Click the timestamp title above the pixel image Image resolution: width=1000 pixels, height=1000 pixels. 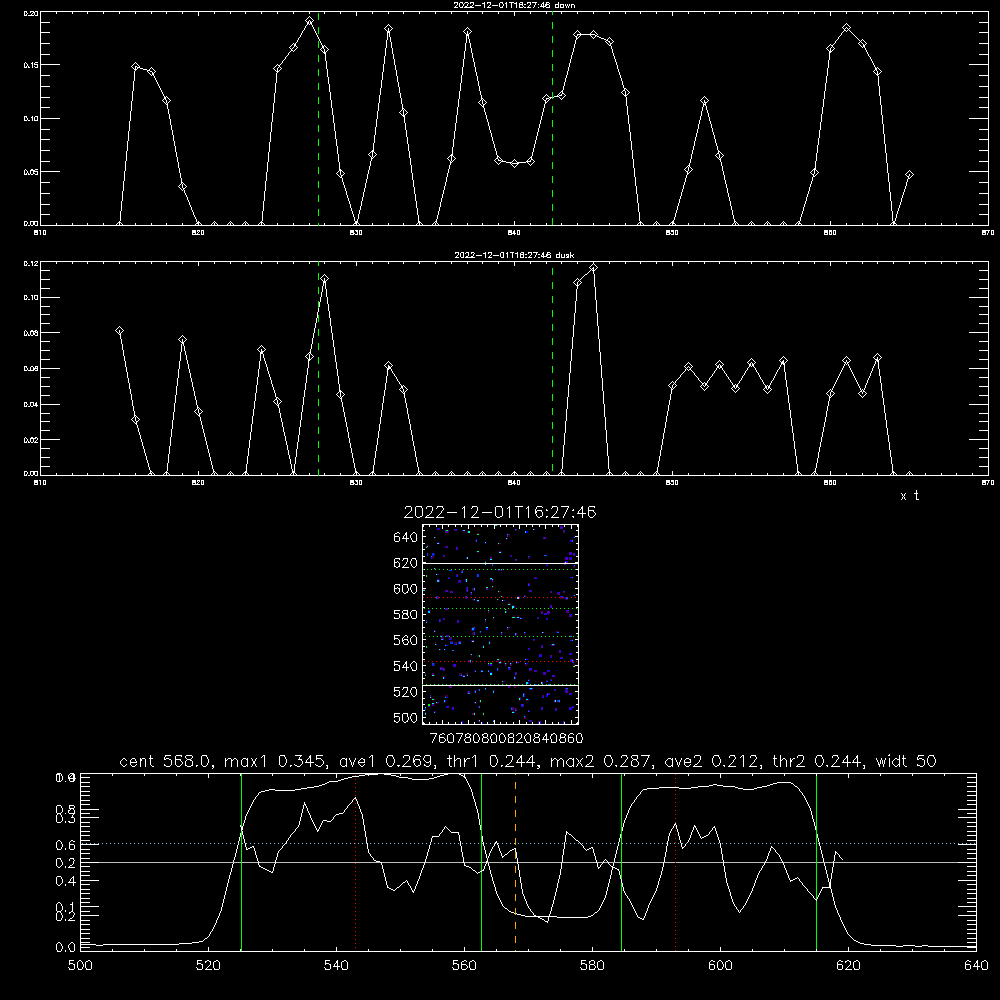point(500,512)
